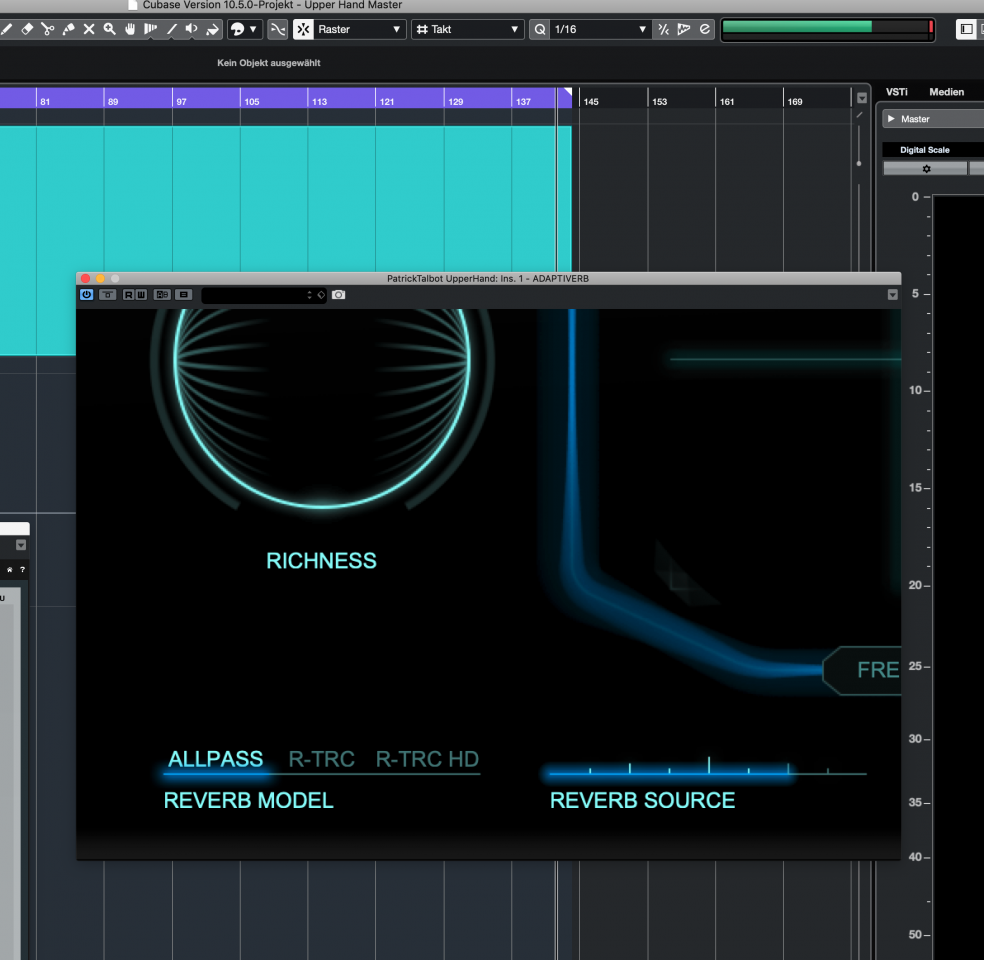Select the hand-shaped Comp tool
The image size is (984, 960).
130,29
